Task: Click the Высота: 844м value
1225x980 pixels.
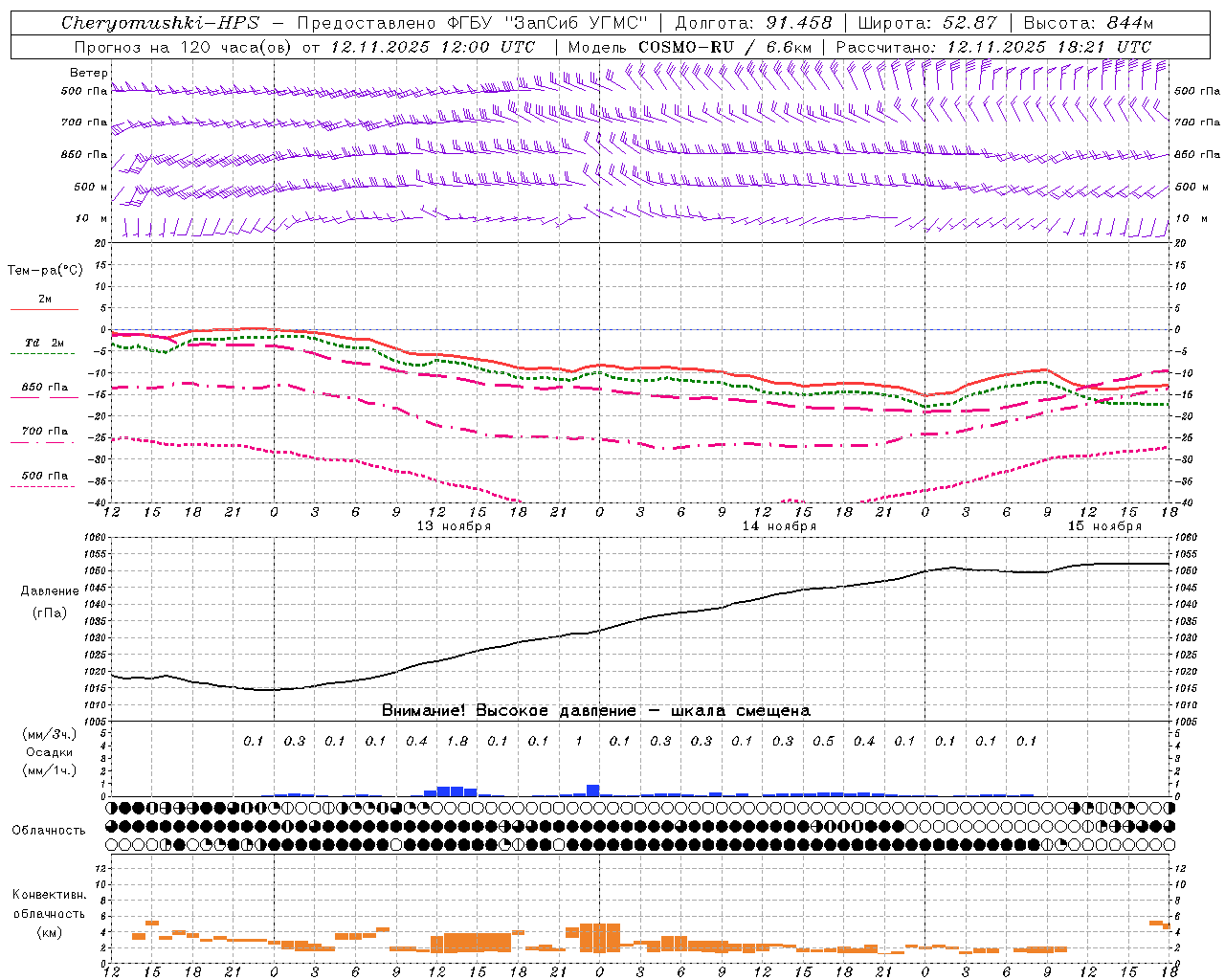Action: (1088, 23)
